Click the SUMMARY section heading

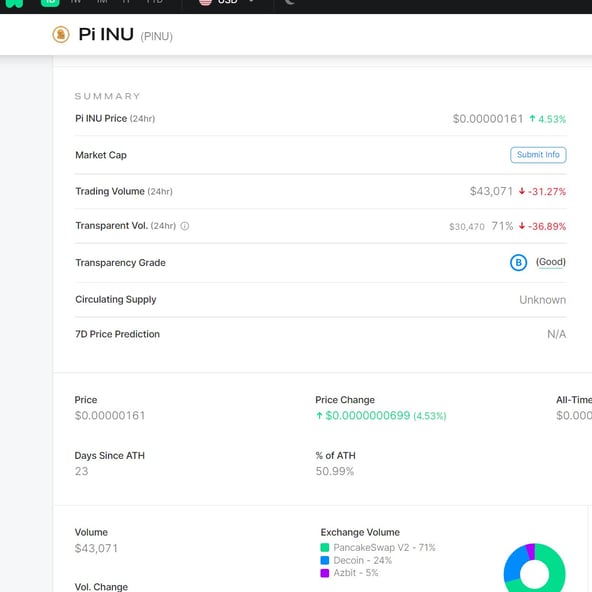108,96
